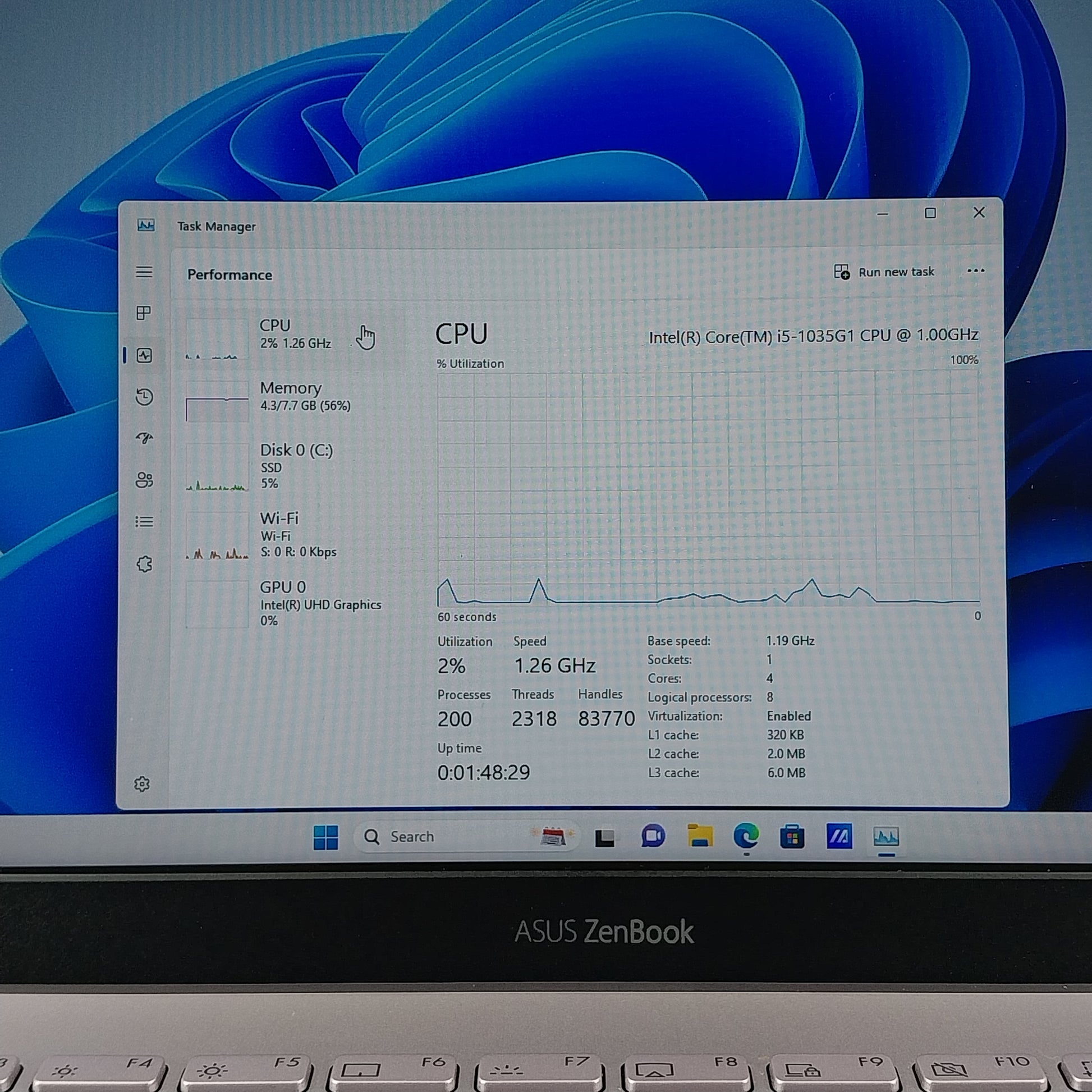The width and height of the screenshot is (1092, 1092).
Task: Click the CPU mini graph thumbnail
Action: click(217, 338)
